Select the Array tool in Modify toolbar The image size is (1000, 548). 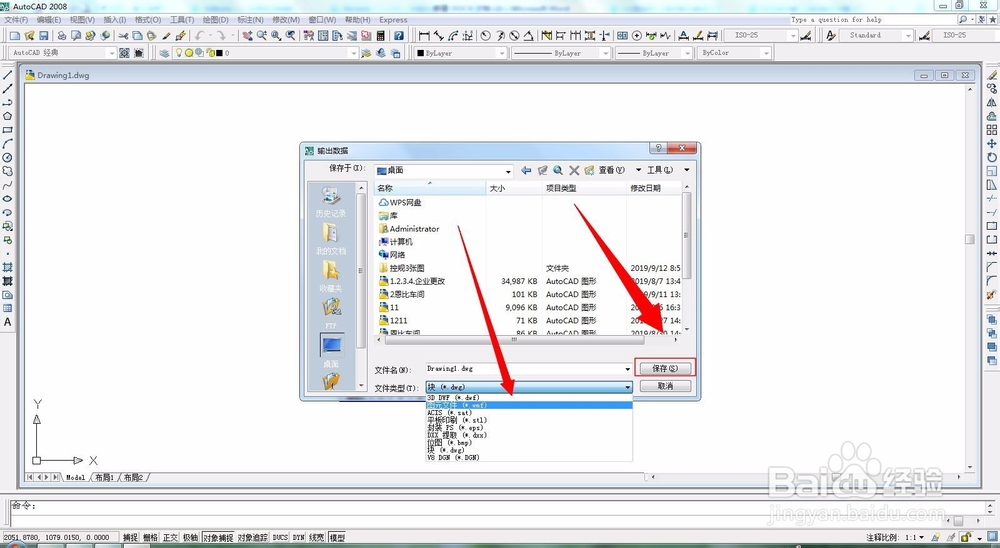pos(992,130)
